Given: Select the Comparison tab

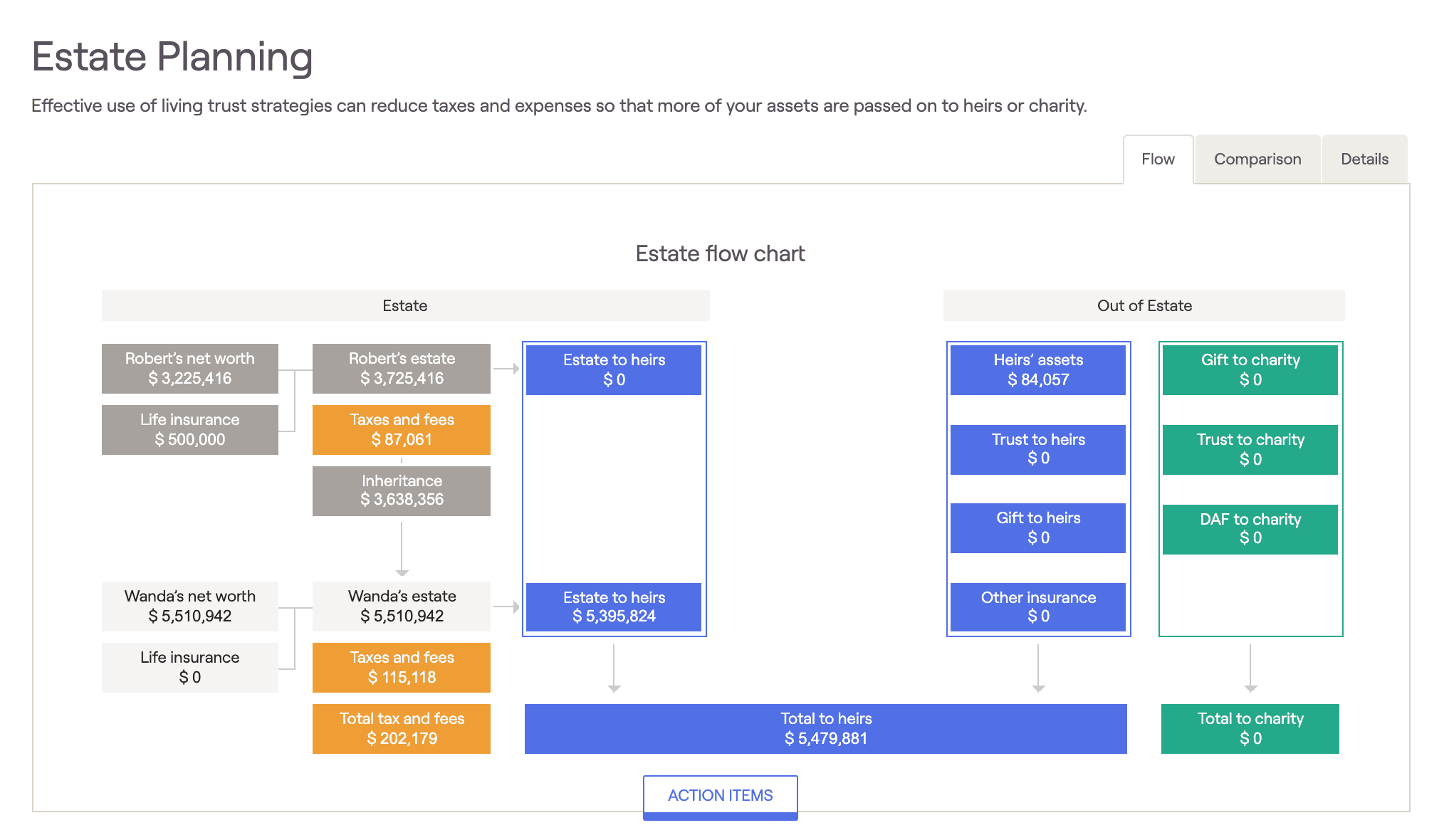Looking at the screenshot, I should 1257,158.
